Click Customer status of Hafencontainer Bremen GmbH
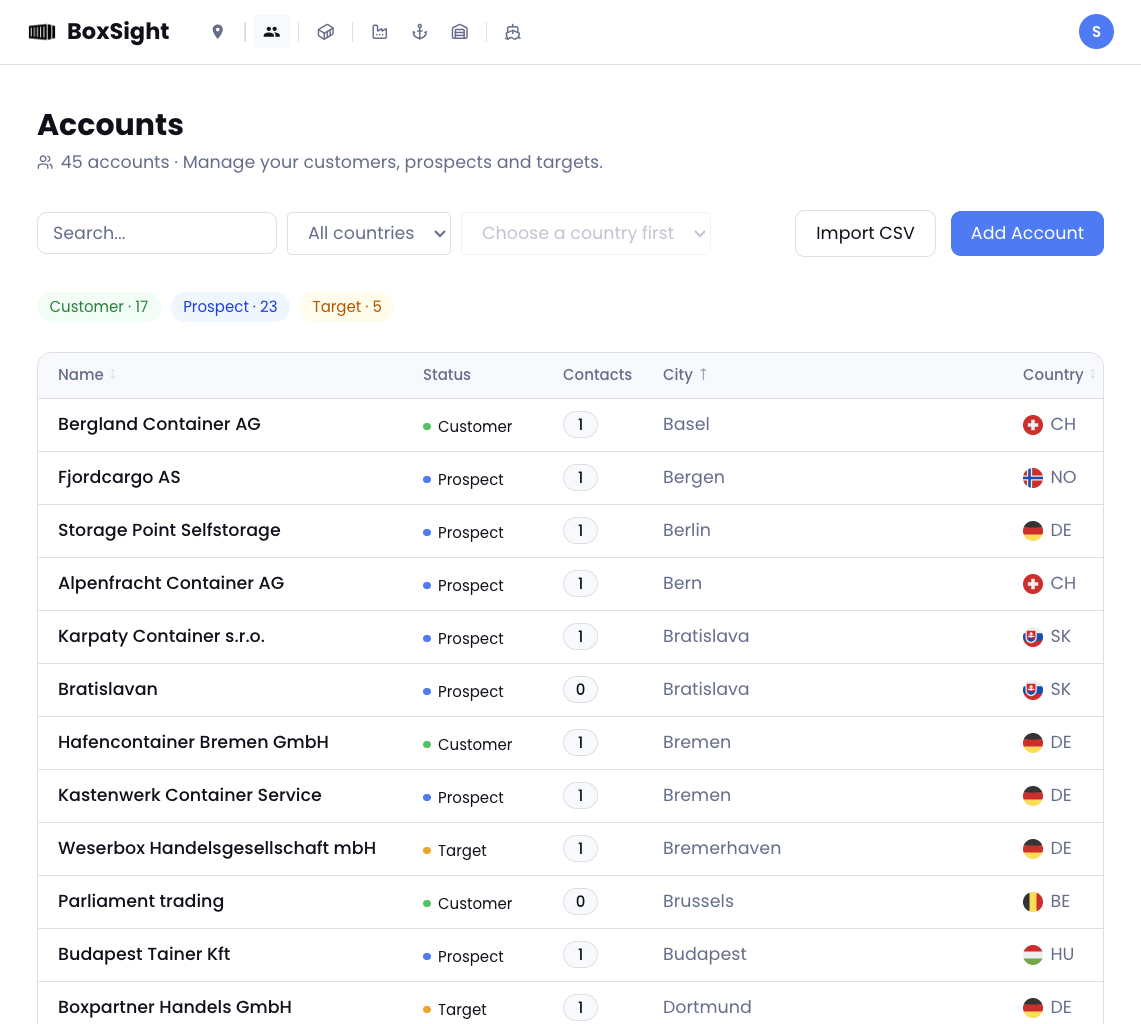1141x1024 pixels. pyautogui.click(x=468, y=745)
